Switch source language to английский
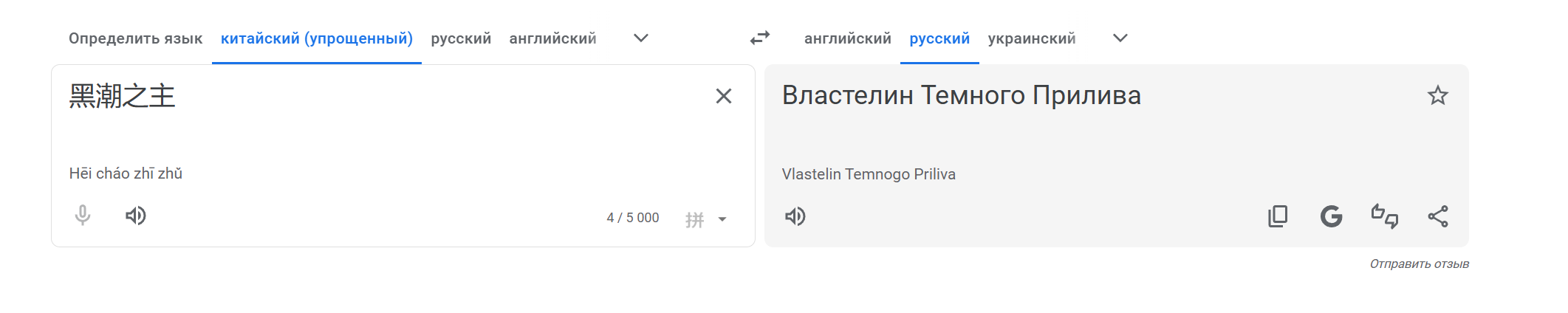 552,38
